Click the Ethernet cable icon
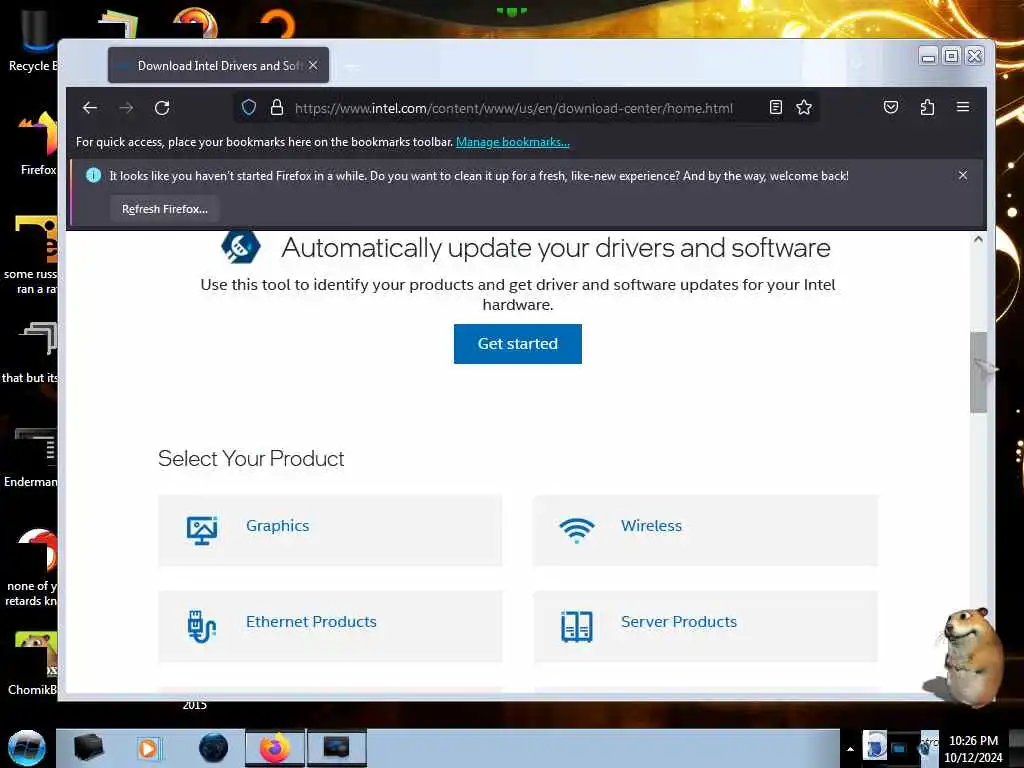Viewport: 1024px width, 768px height. [201, 627]
